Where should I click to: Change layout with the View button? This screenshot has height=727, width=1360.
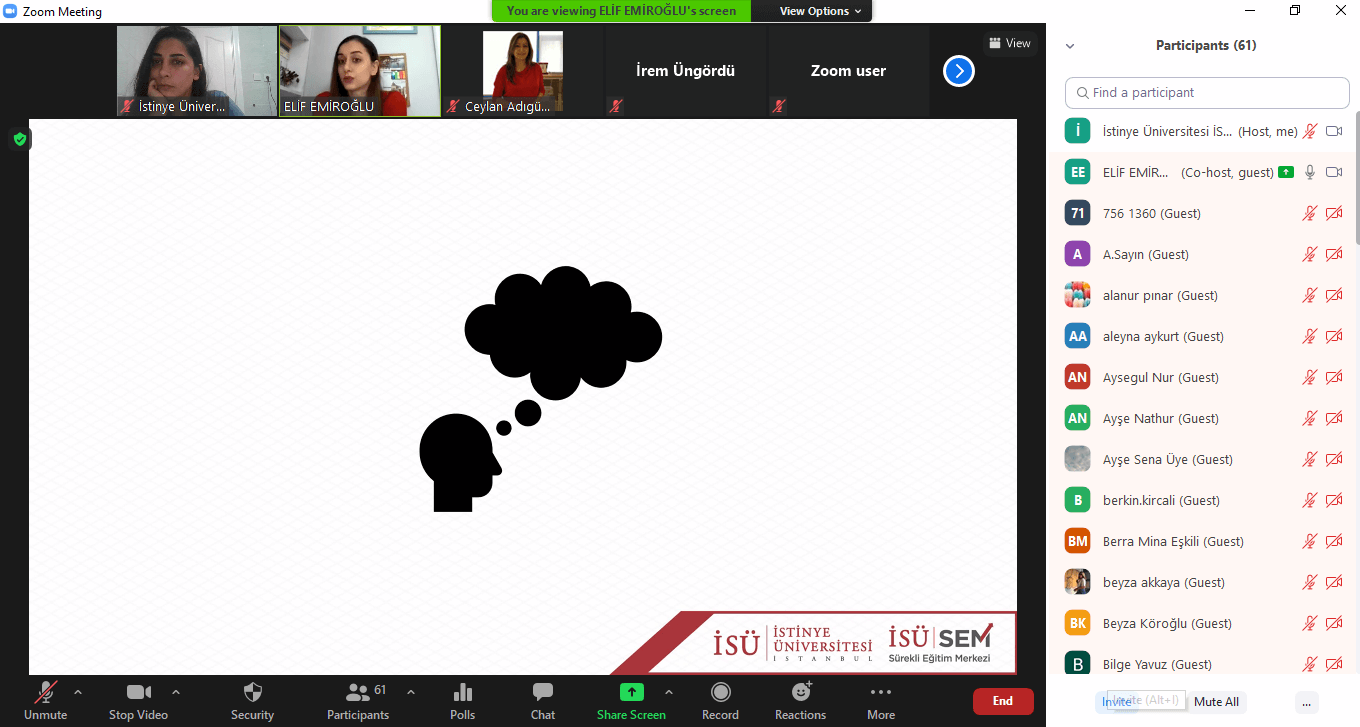[x=1009, y=43]
